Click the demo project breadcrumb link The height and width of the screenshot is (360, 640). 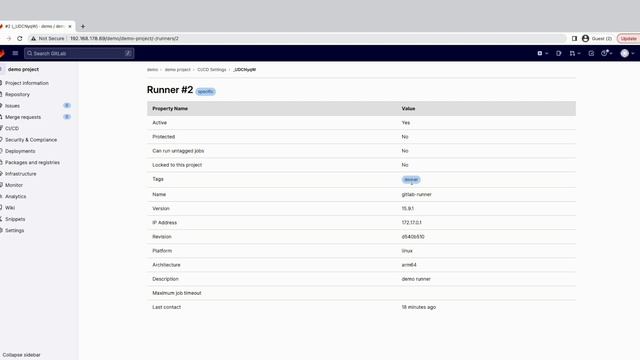coord(178,70)
